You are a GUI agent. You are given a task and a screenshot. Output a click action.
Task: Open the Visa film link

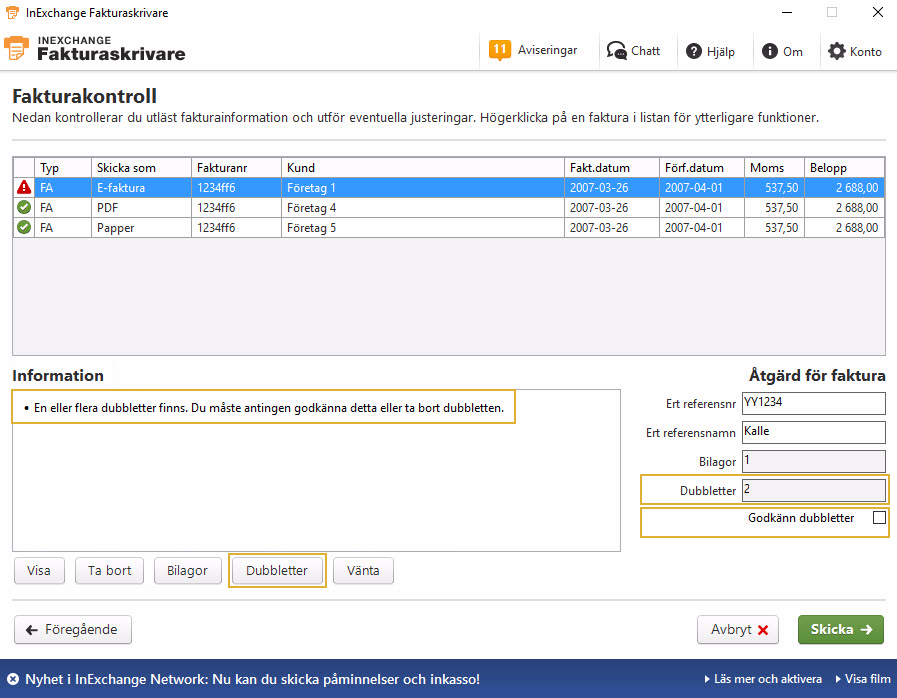tap(863, 679)
